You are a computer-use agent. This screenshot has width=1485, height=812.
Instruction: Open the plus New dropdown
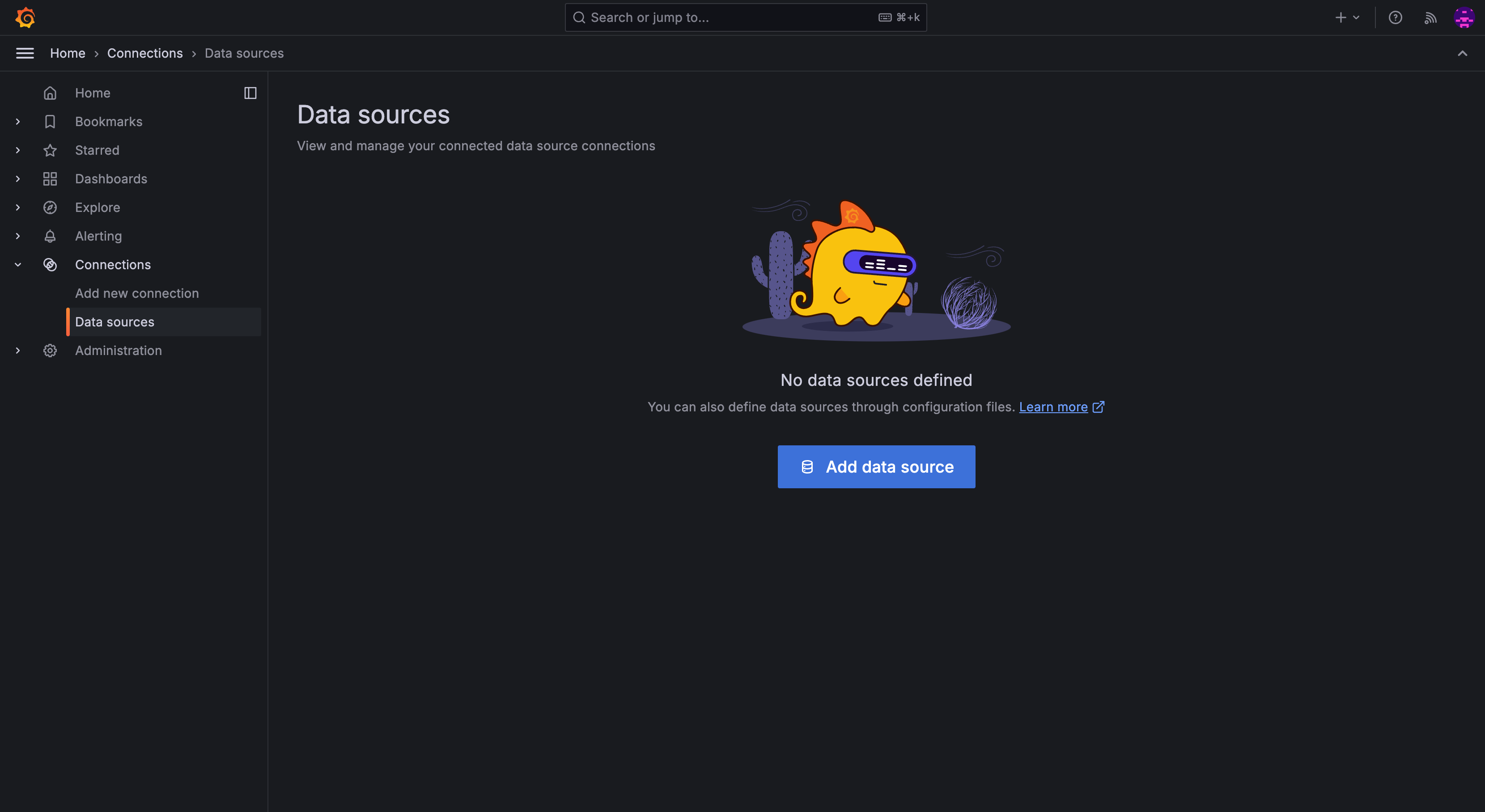[x=1347, y=17]
